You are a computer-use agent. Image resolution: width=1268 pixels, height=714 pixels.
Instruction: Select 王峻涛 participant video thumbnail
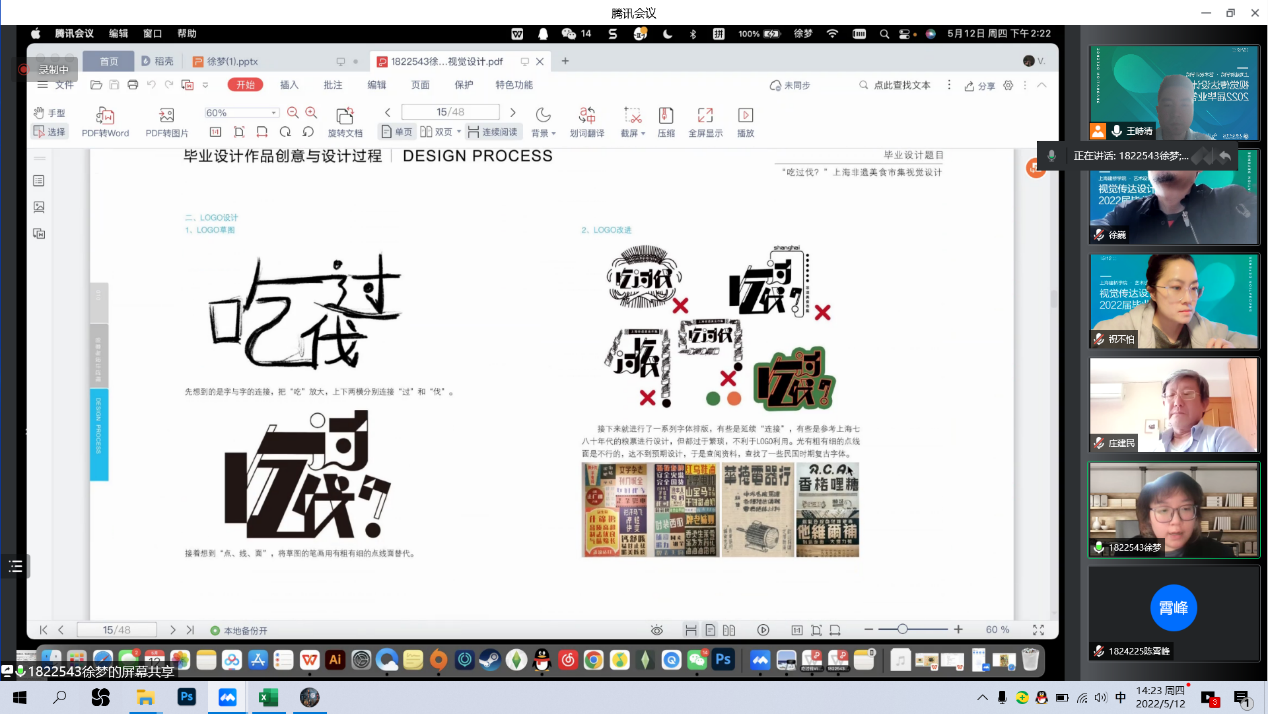[x=1174, y=92]
